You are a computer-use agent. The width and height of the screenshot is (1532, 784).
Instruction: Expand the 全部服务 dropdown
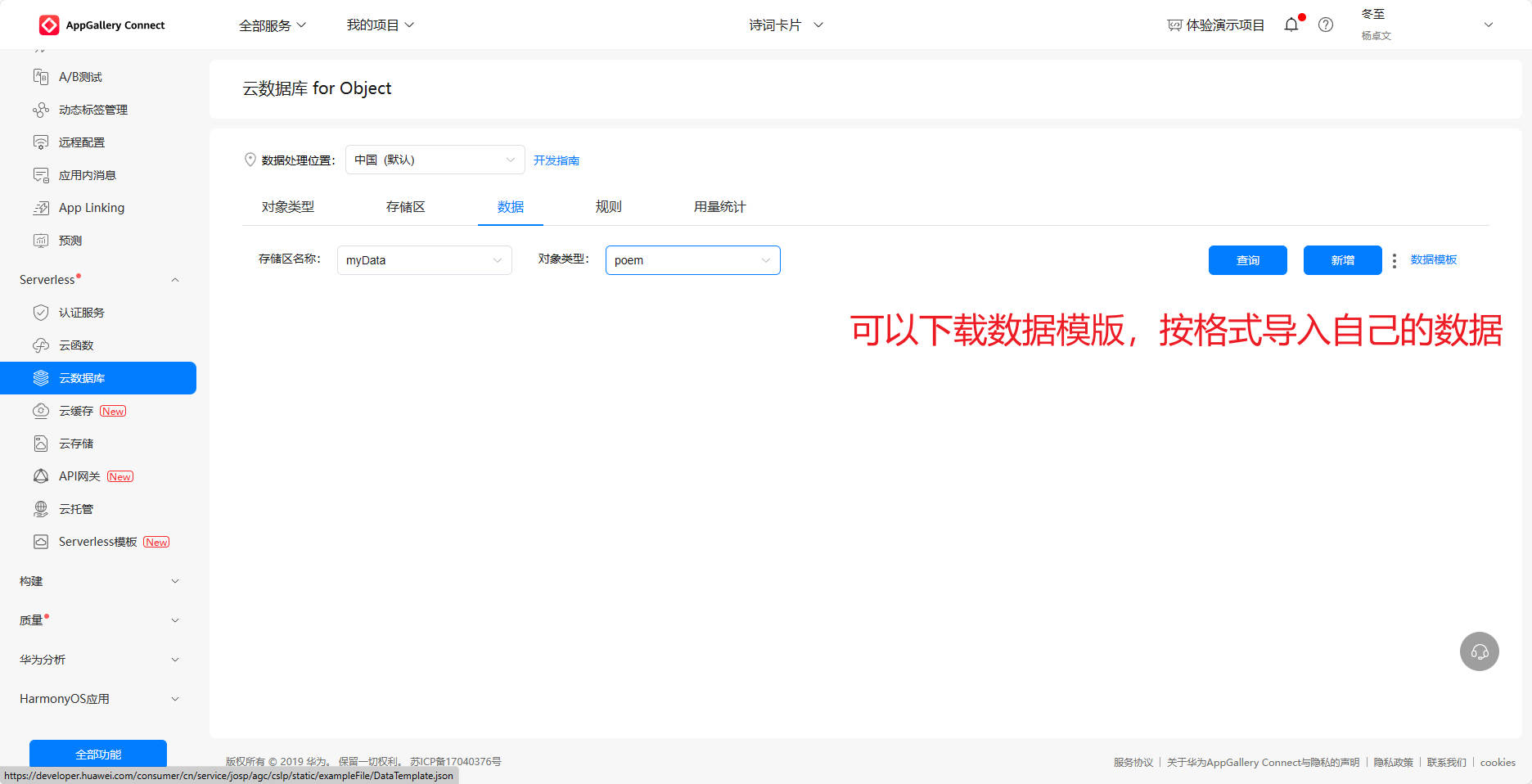[273, 25]
